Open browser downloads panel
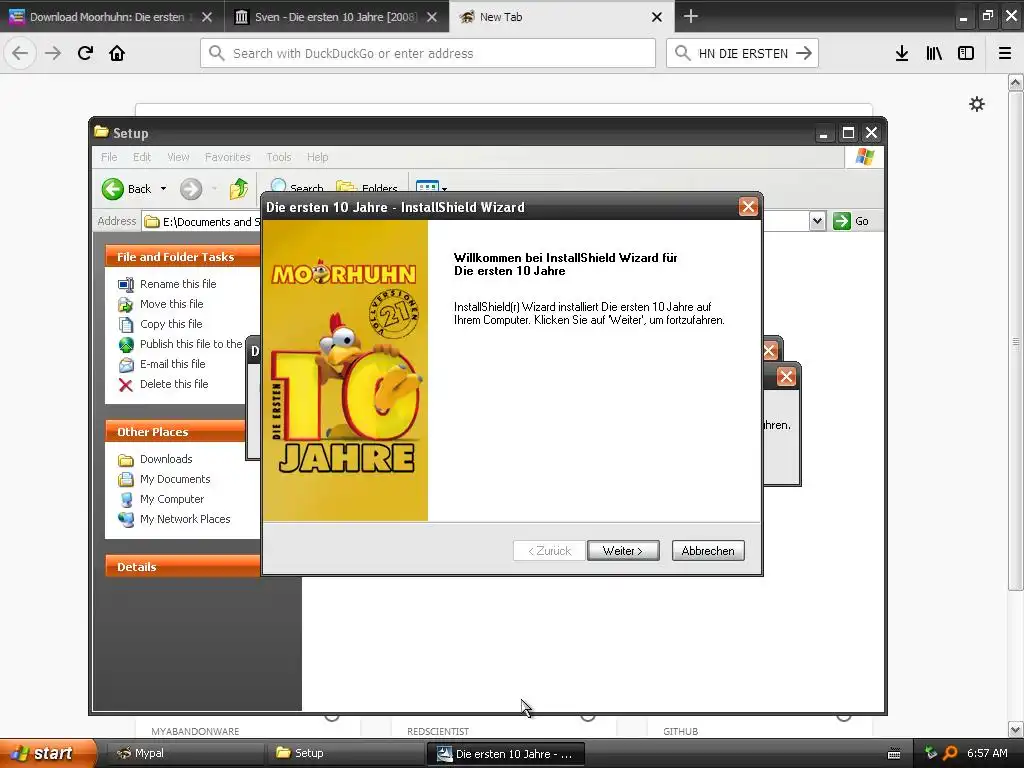 tap(902, 53)
